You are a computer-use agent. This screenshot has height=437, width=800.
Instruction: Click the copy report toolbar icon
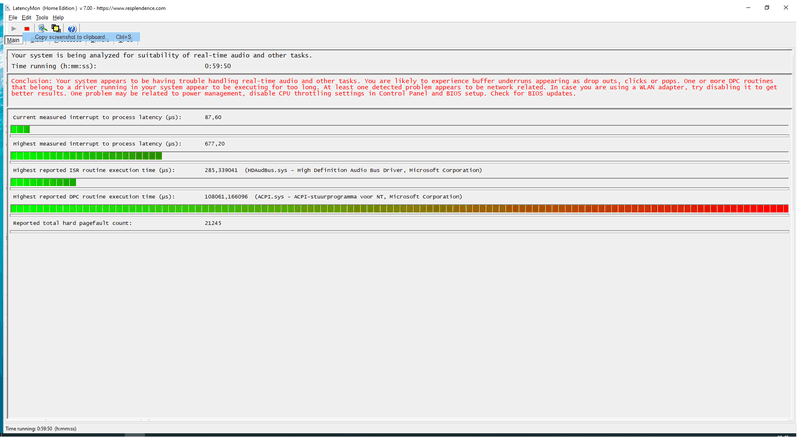click(56, 29)
